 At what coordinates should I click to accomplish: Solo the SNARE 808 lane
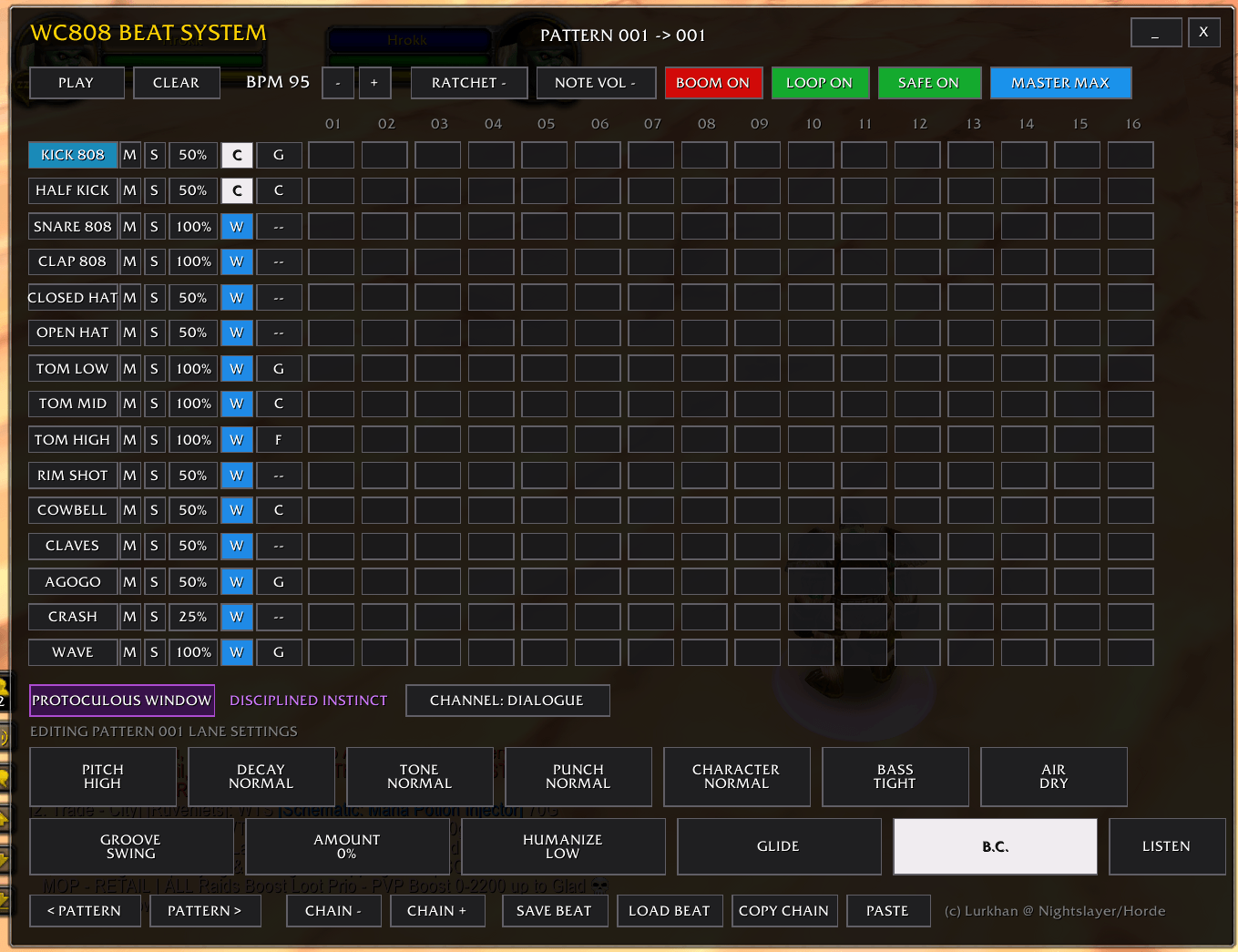click(x=154, y=227)
